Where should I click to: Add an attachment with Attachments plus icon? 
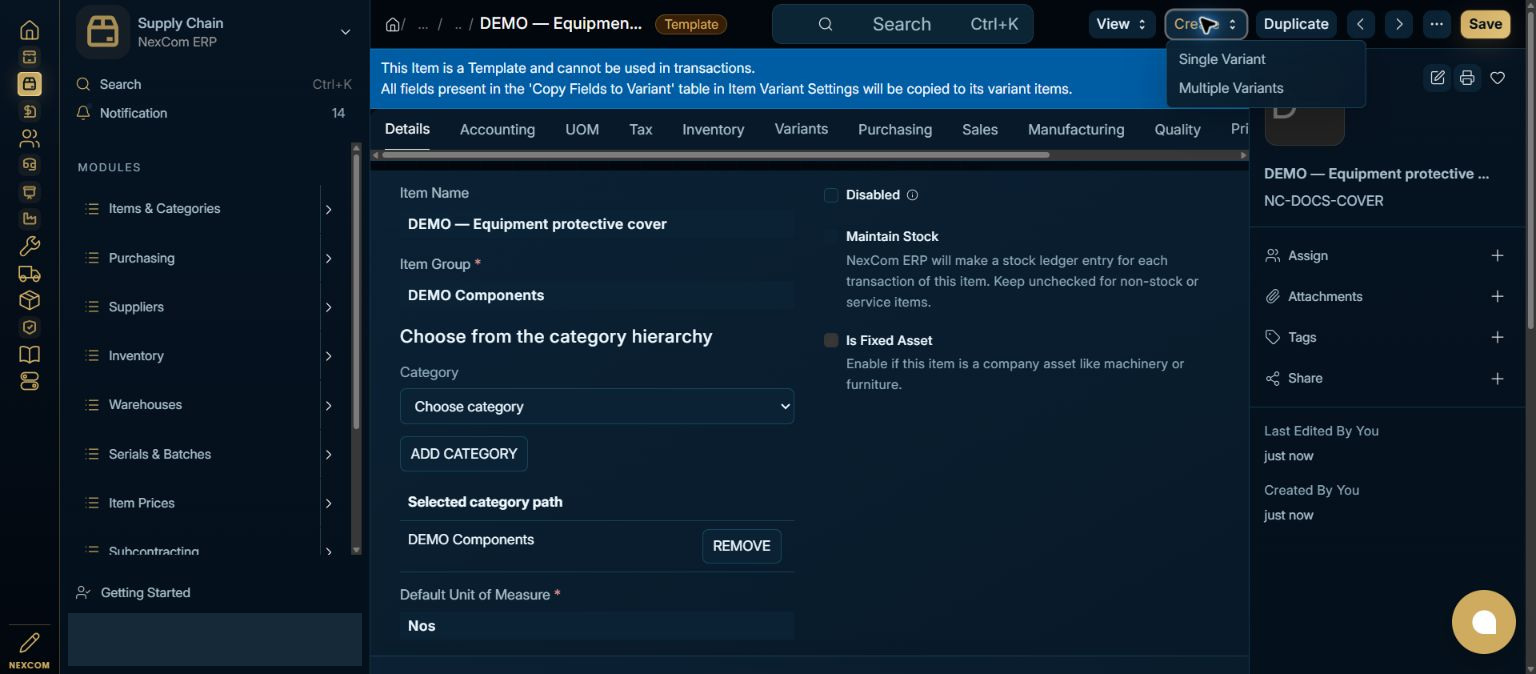point(1497,297)
